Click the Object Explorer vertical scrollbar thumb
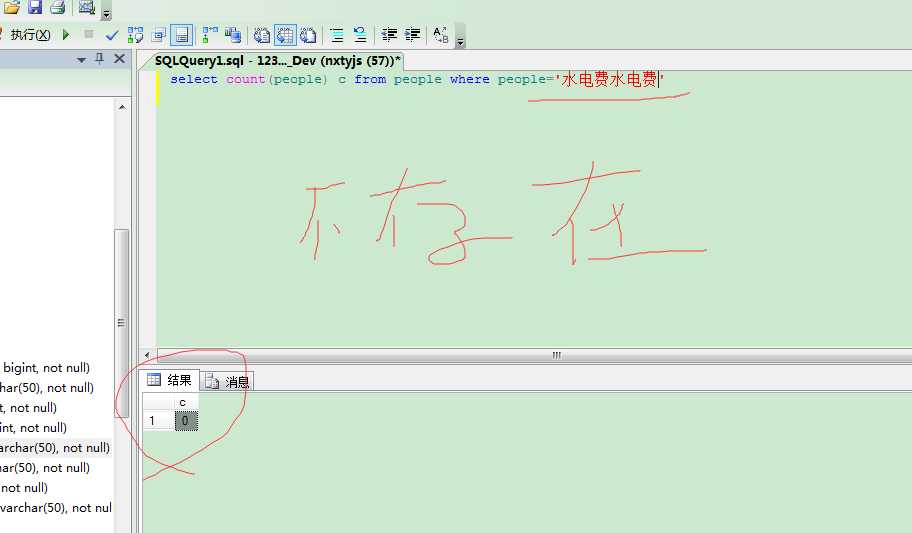This screenshot has height=533, width=912. 122,322
